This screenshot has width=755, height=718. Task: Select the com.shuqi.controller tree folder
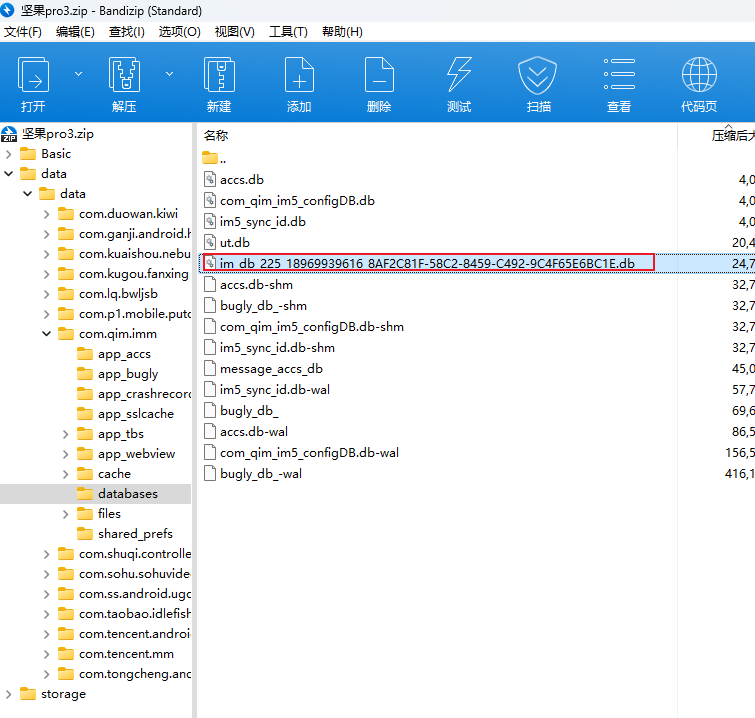click(x=135, y=554)
